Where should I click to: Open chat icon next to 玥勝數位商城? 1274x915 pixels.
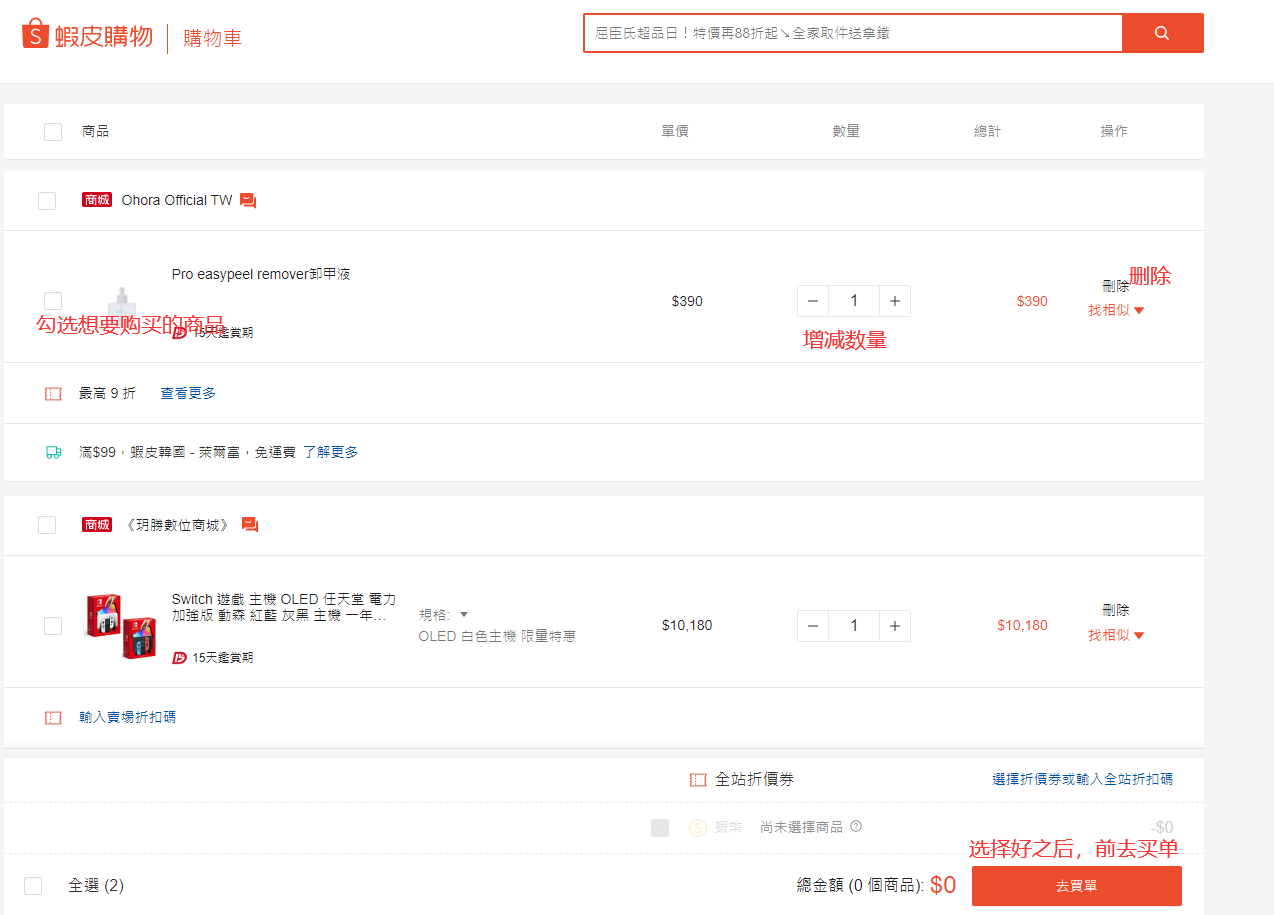click(x=250, y=525)
